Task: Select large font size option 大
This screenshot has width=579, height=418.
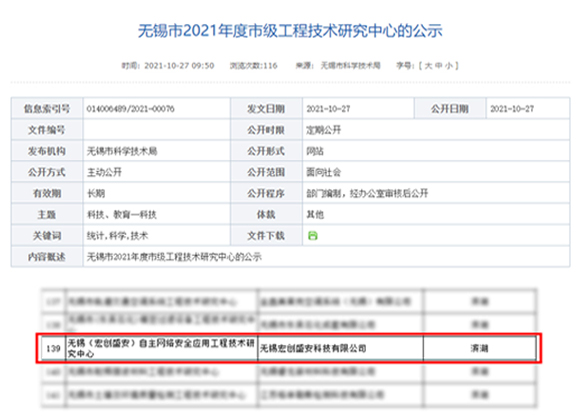Action: [x=428, y=66]
